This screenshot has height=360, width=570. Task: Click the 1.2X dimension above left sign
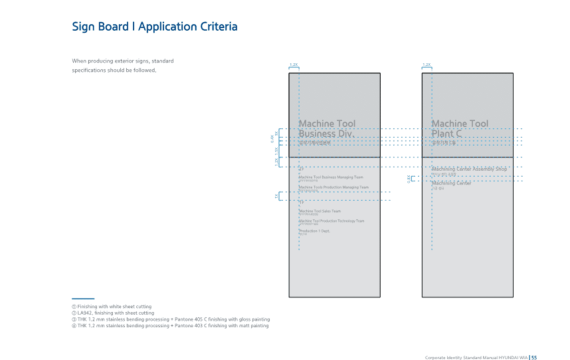pyautogui.click(x=294, y=65)
